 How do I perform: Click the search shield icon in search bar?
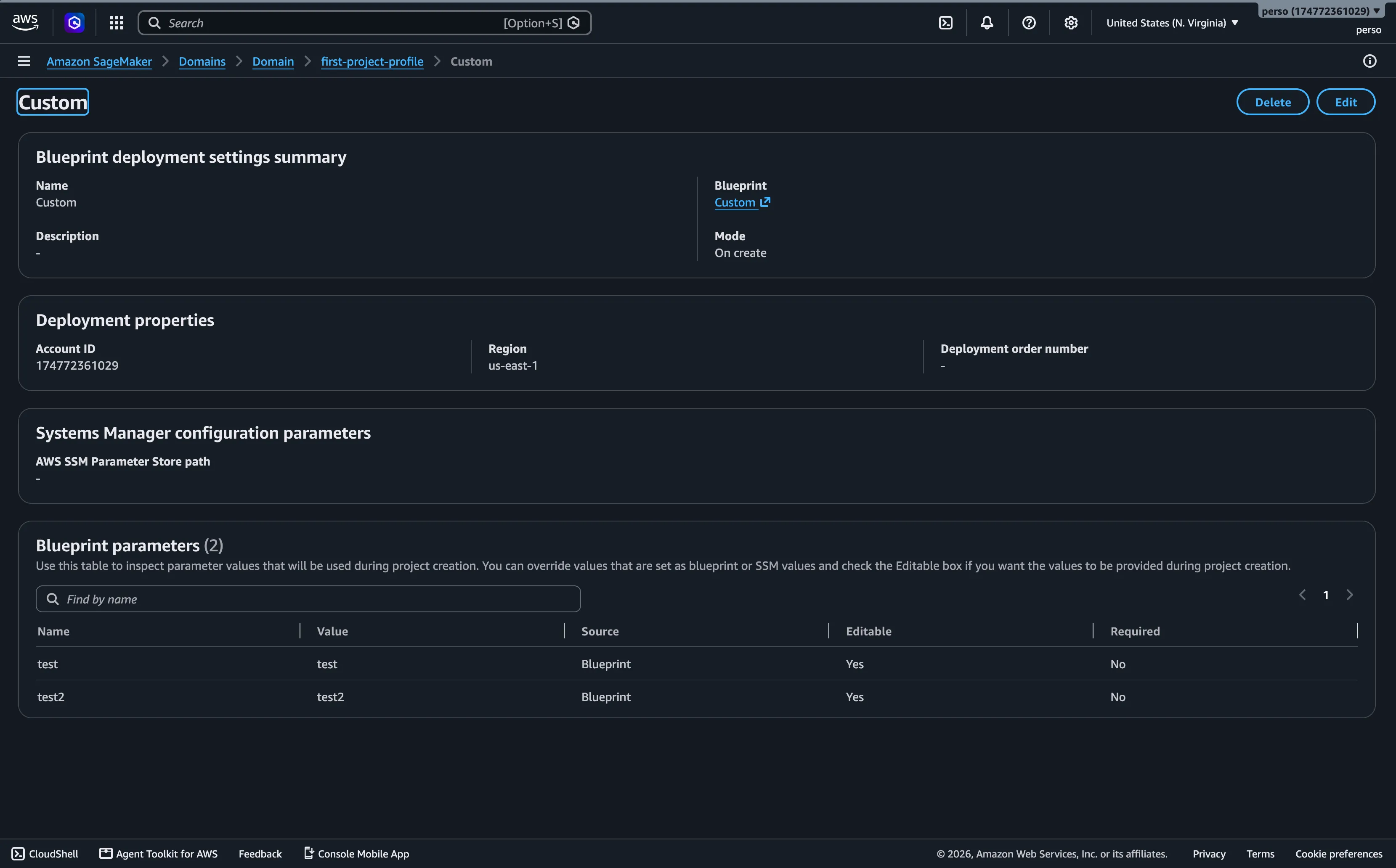click(x=573, y=22)
